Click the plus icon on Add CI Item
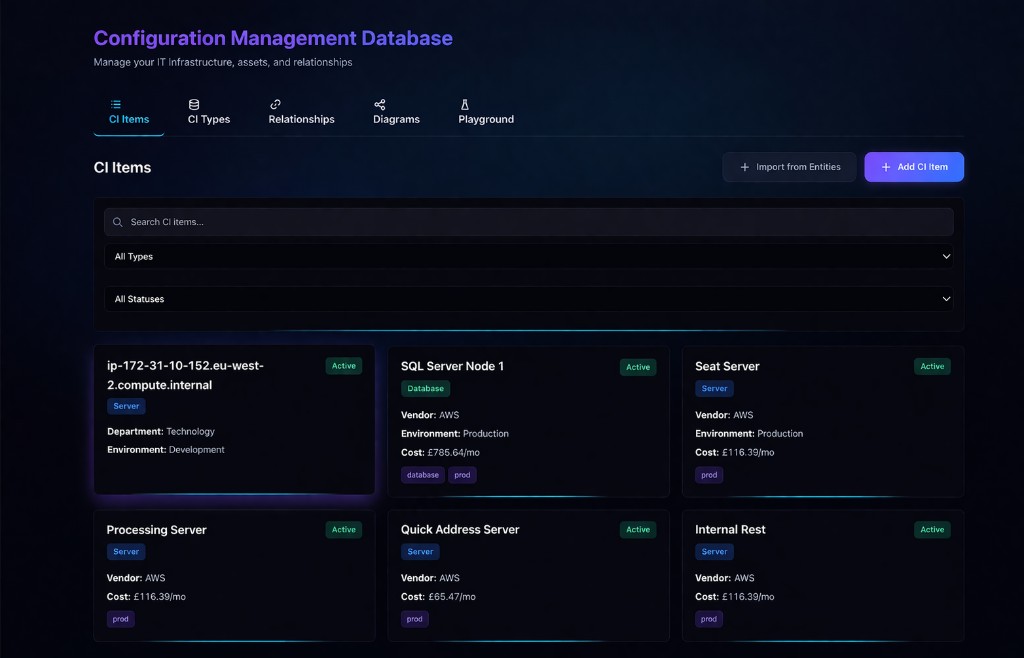The width and height of the screenshot is (1024, 658). pyautogui.click(x=886, y=167)
